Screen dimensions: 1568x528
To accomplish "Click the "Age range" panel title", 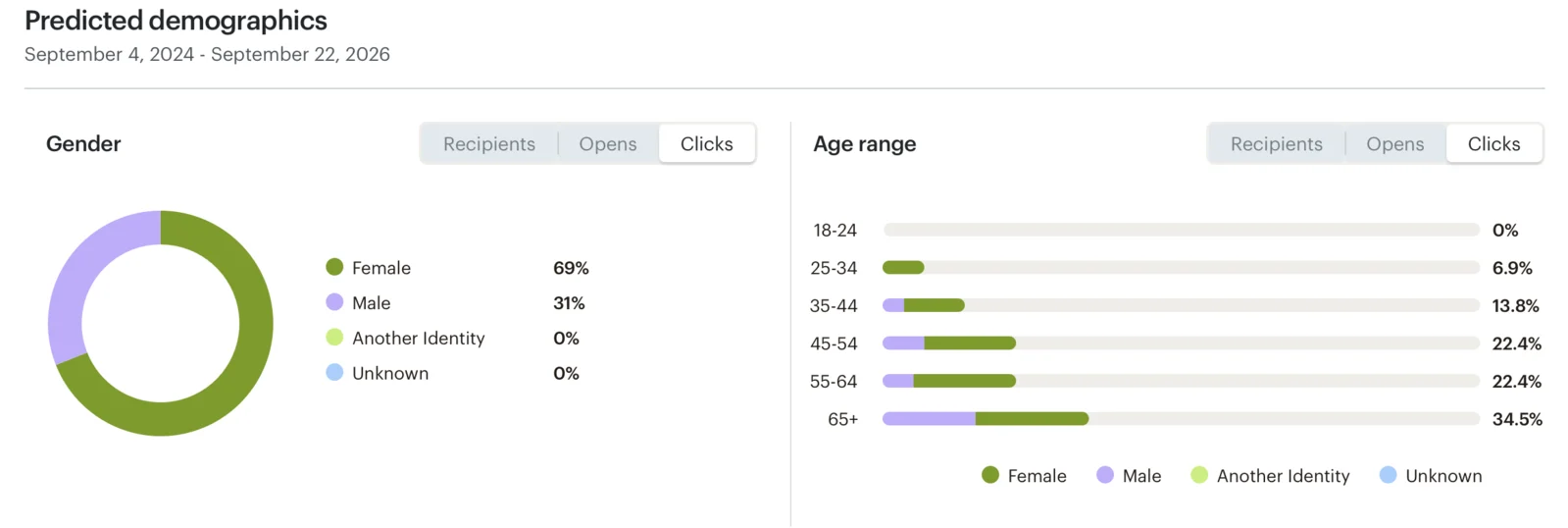I will (x=865, y=144).
